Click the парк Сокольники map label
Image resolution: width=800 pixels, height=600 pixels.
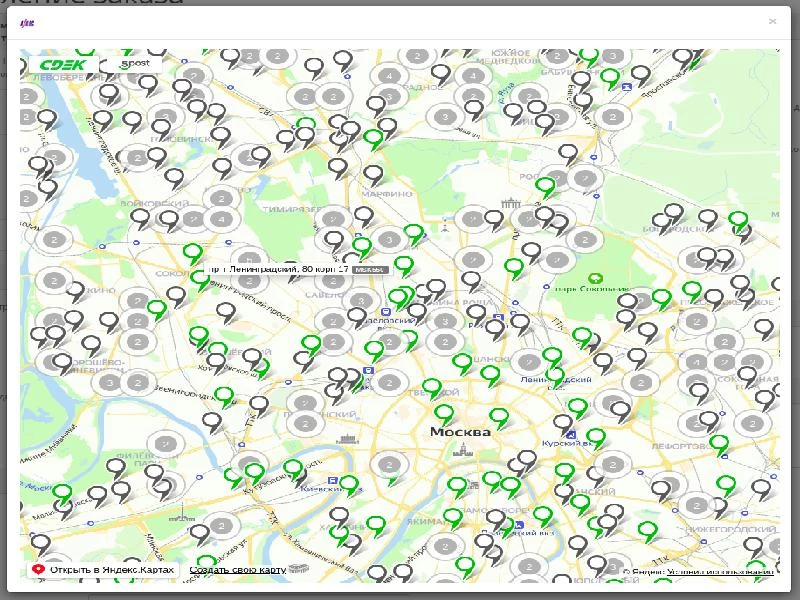pos(592,289)
